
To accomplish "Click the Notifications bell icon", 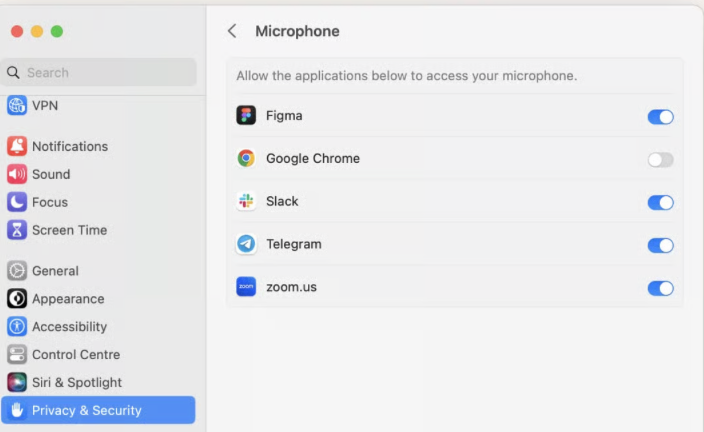I will point(17,146).
